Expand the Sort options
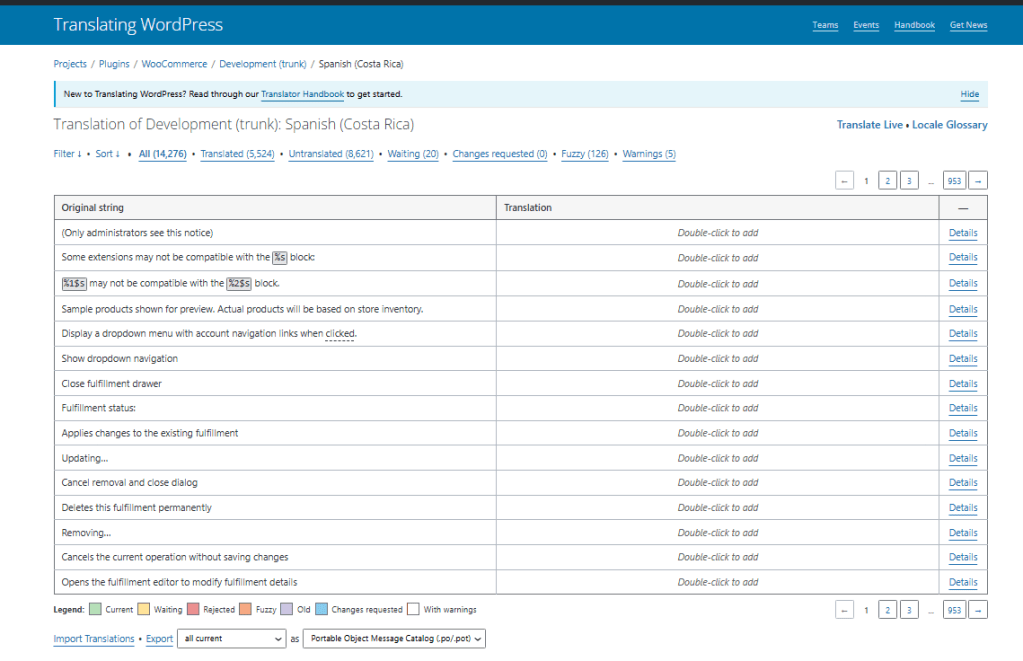1023x661 pixels. click(x=107, y=154)
